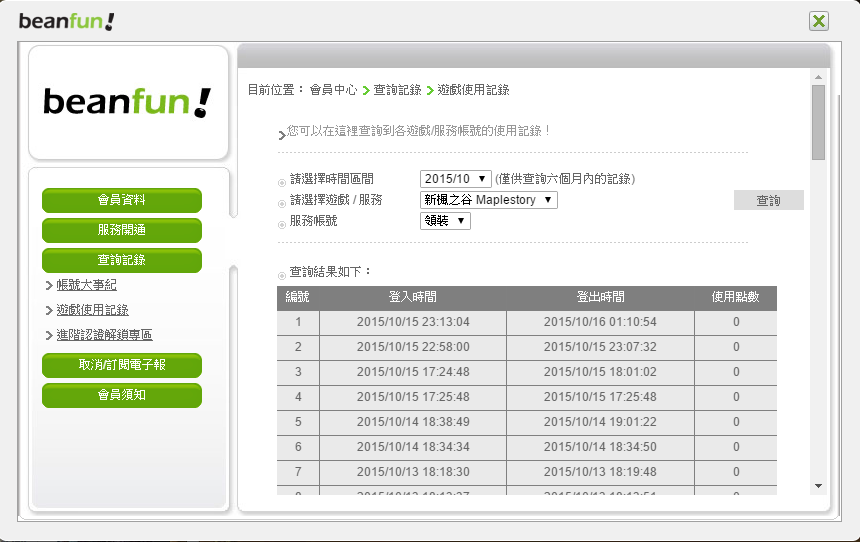Image resolution: width=860 pixels, height=542 pixels.
Task: Open the 2015/10 time period dropdown
Action: click(x=456, y=179)
